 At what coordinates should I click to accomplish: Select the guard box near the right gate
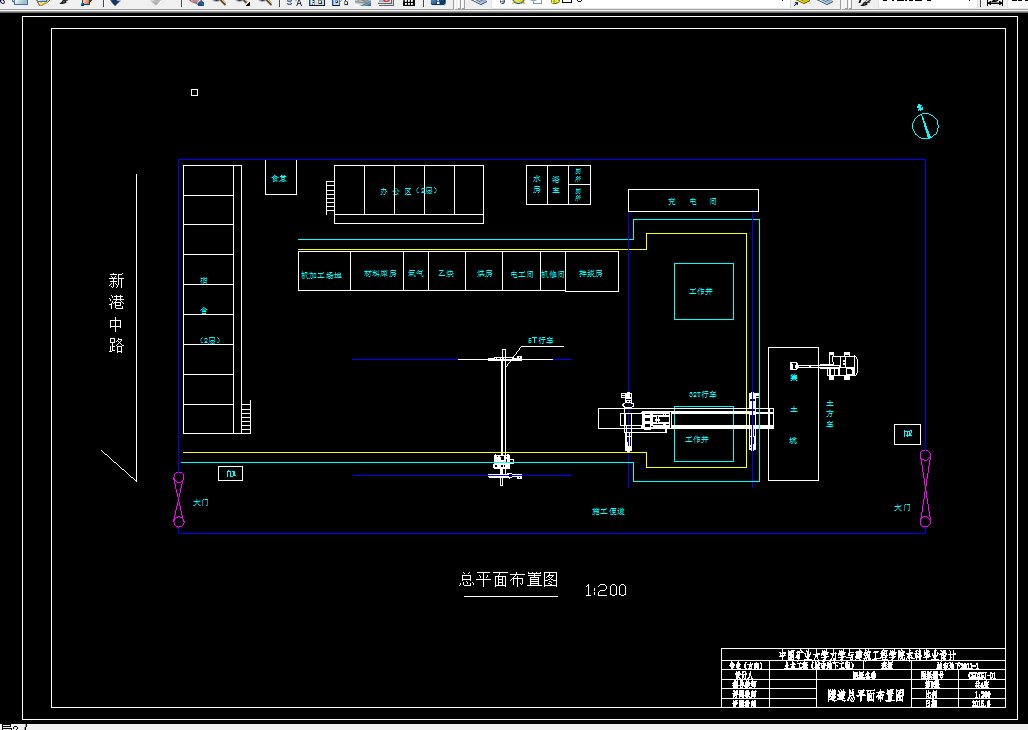click(x=907, y=434)
